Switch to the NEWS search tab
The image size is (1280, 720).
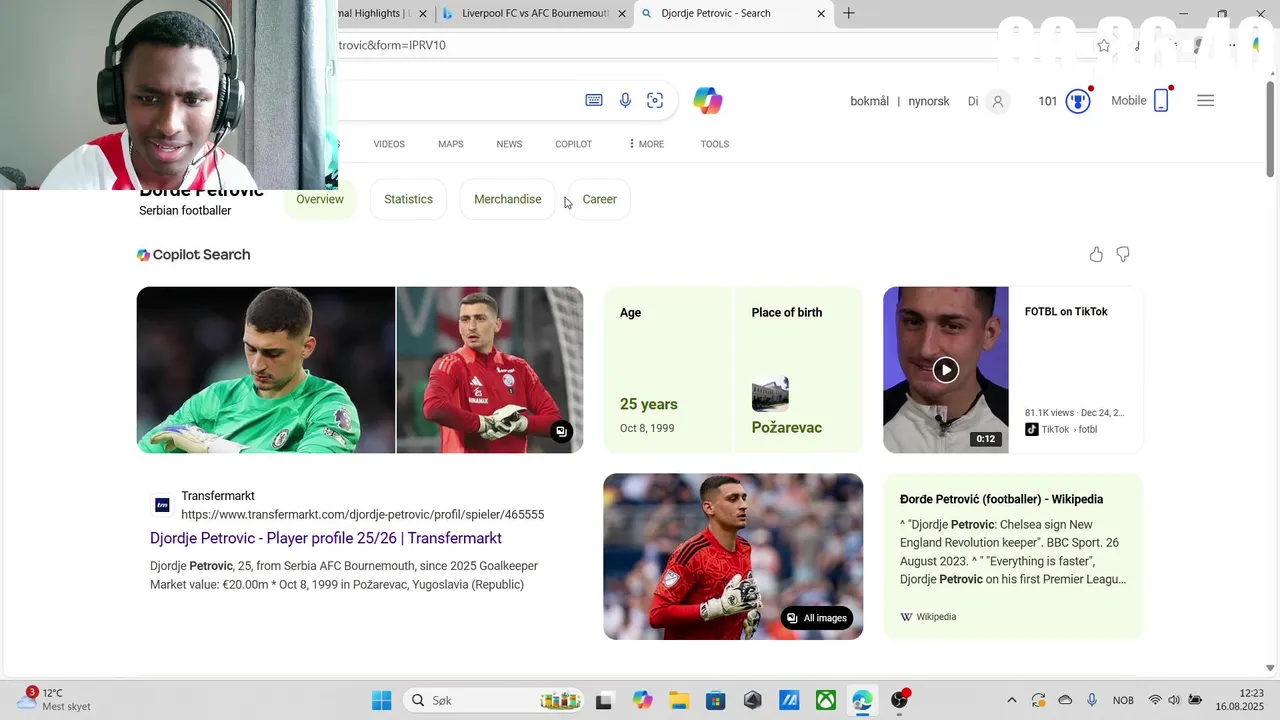[509, 144]
